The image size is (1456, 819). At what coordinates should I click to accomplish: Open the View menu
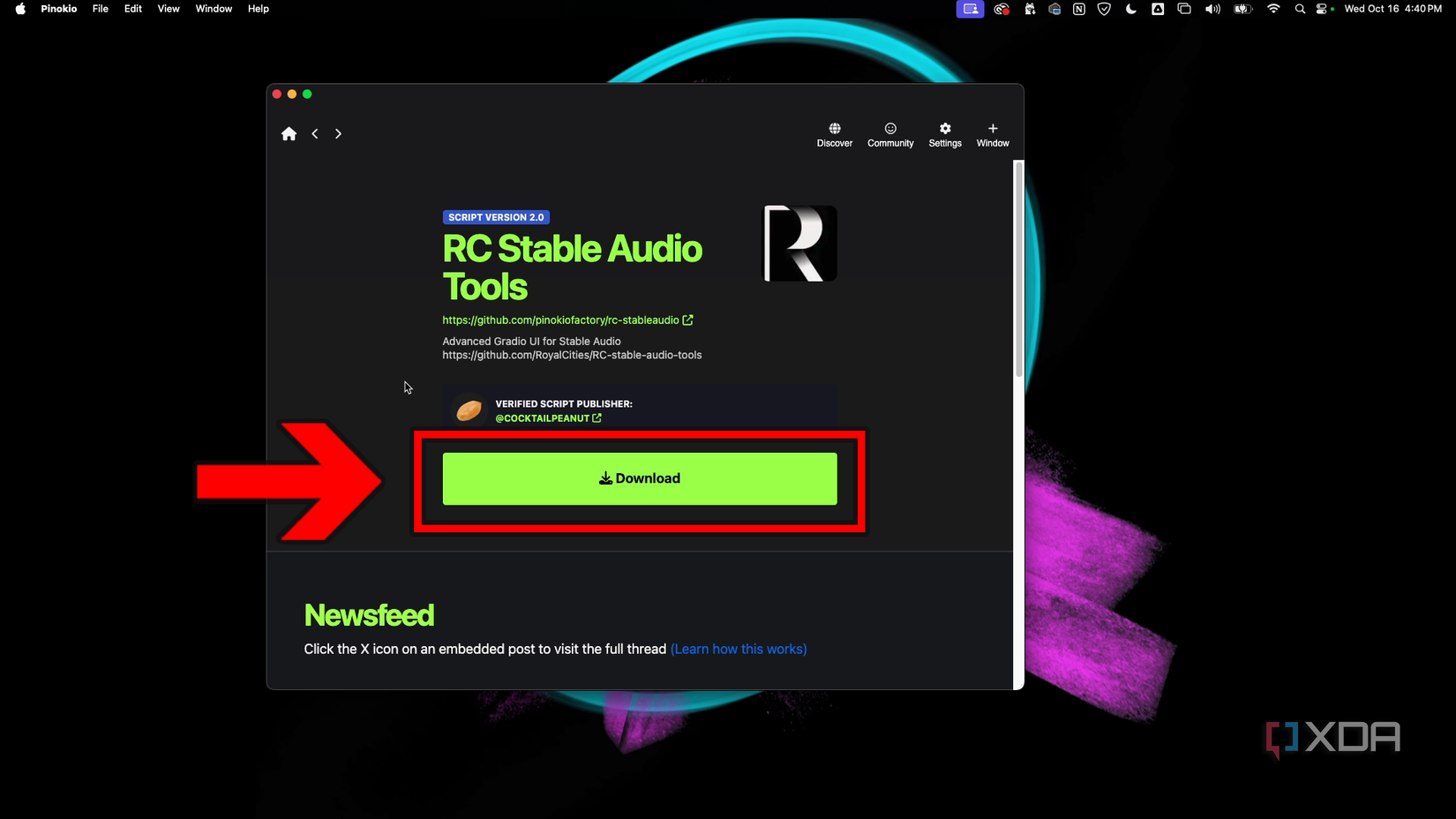[169, 9]
